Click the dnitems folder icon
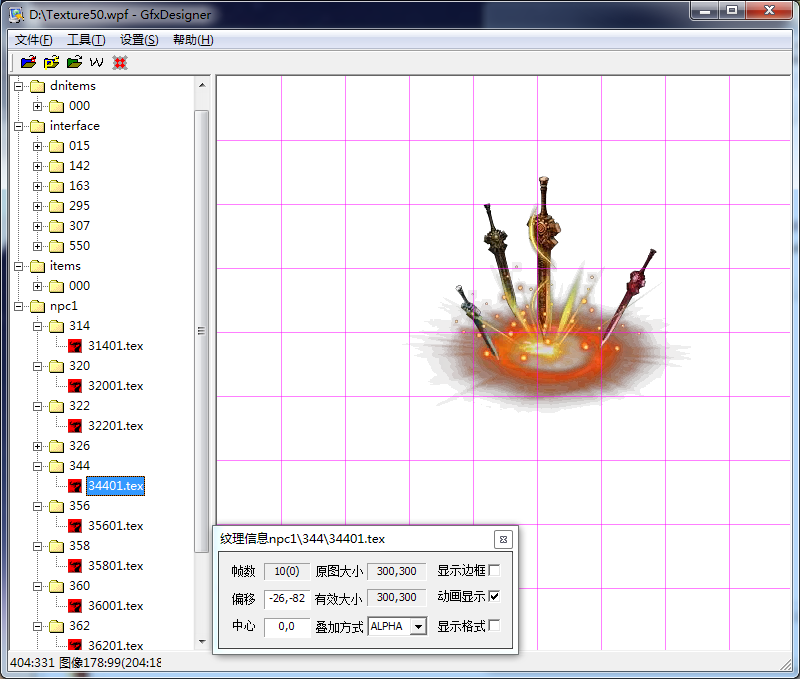Viewport: 800px width, 679px height. point(37,86)
